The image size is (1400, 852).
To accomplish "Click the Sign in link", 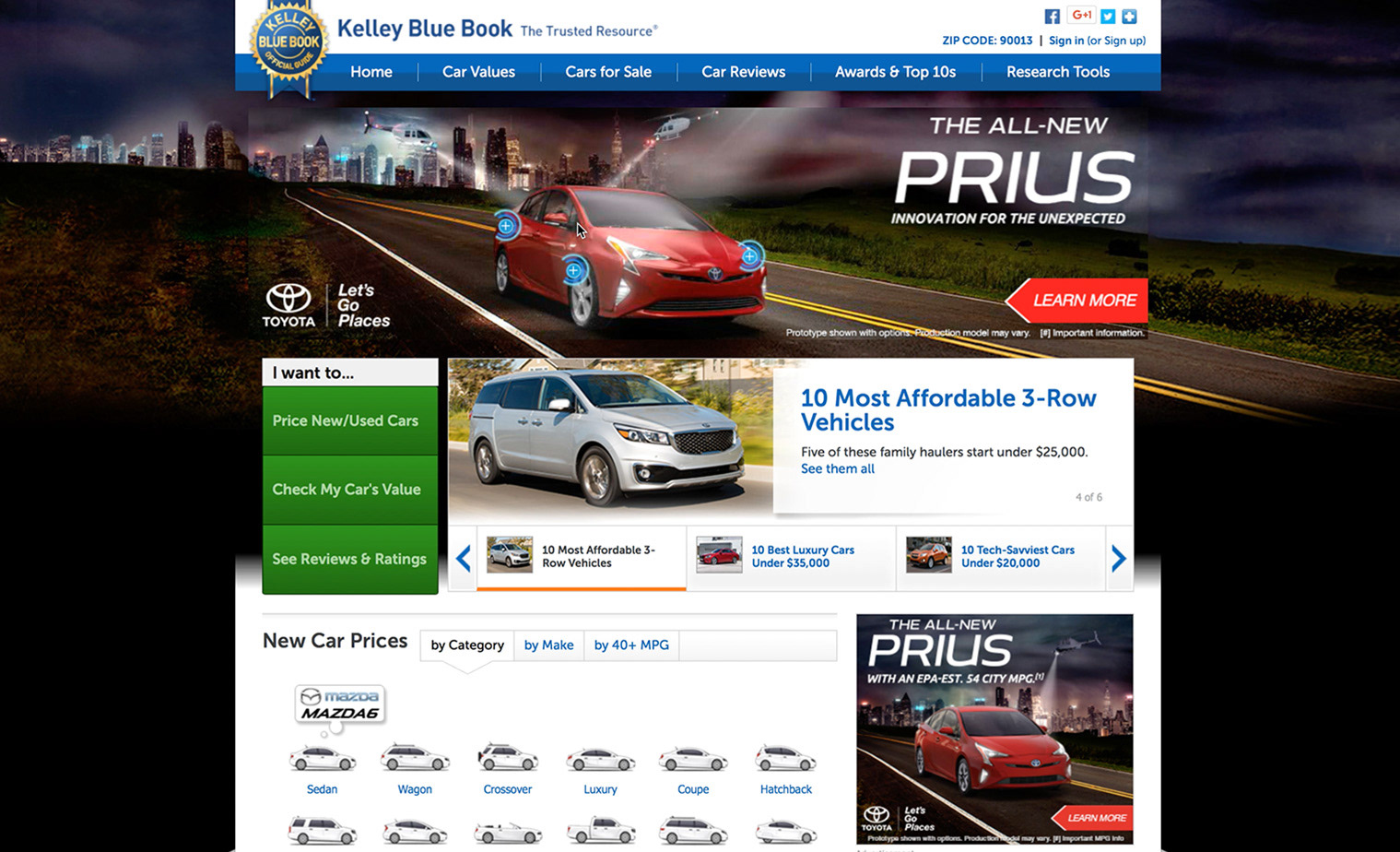I will [x=1066, y=41].
